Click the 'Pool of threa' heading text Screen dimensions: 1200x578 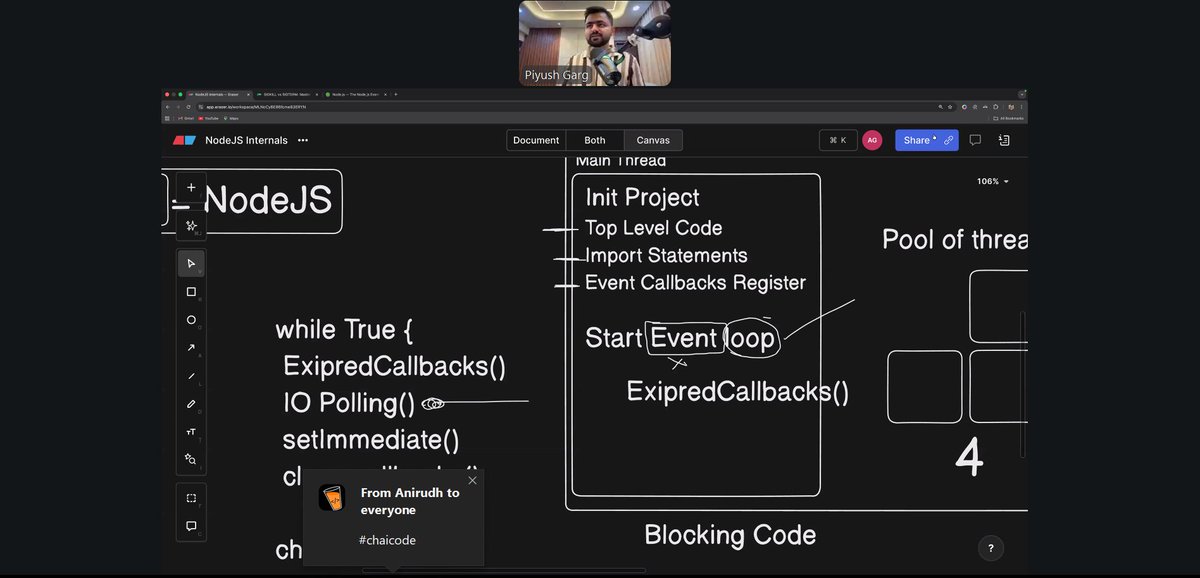(x=954, y=240)
